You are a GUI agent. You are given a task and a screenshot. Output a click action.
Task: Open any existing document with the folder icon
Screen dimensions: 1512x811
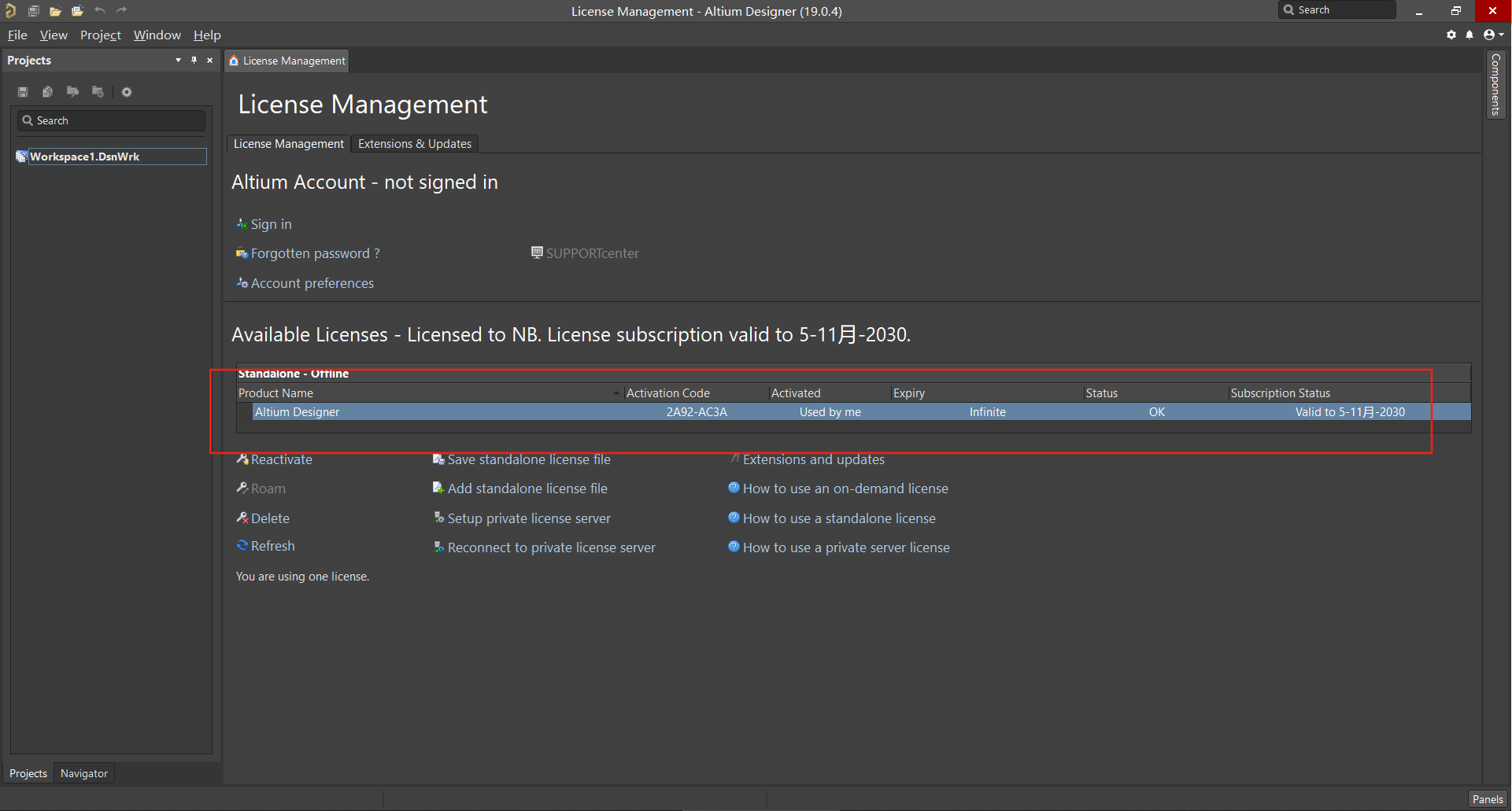point(55,11)
